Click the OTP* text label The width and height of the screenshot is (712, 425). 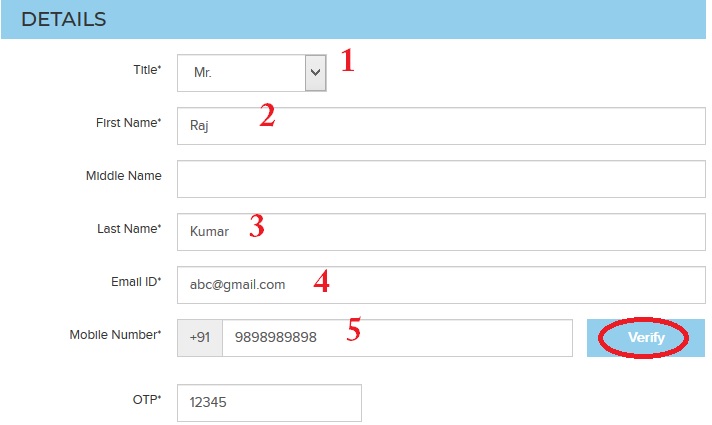(147, 401)
